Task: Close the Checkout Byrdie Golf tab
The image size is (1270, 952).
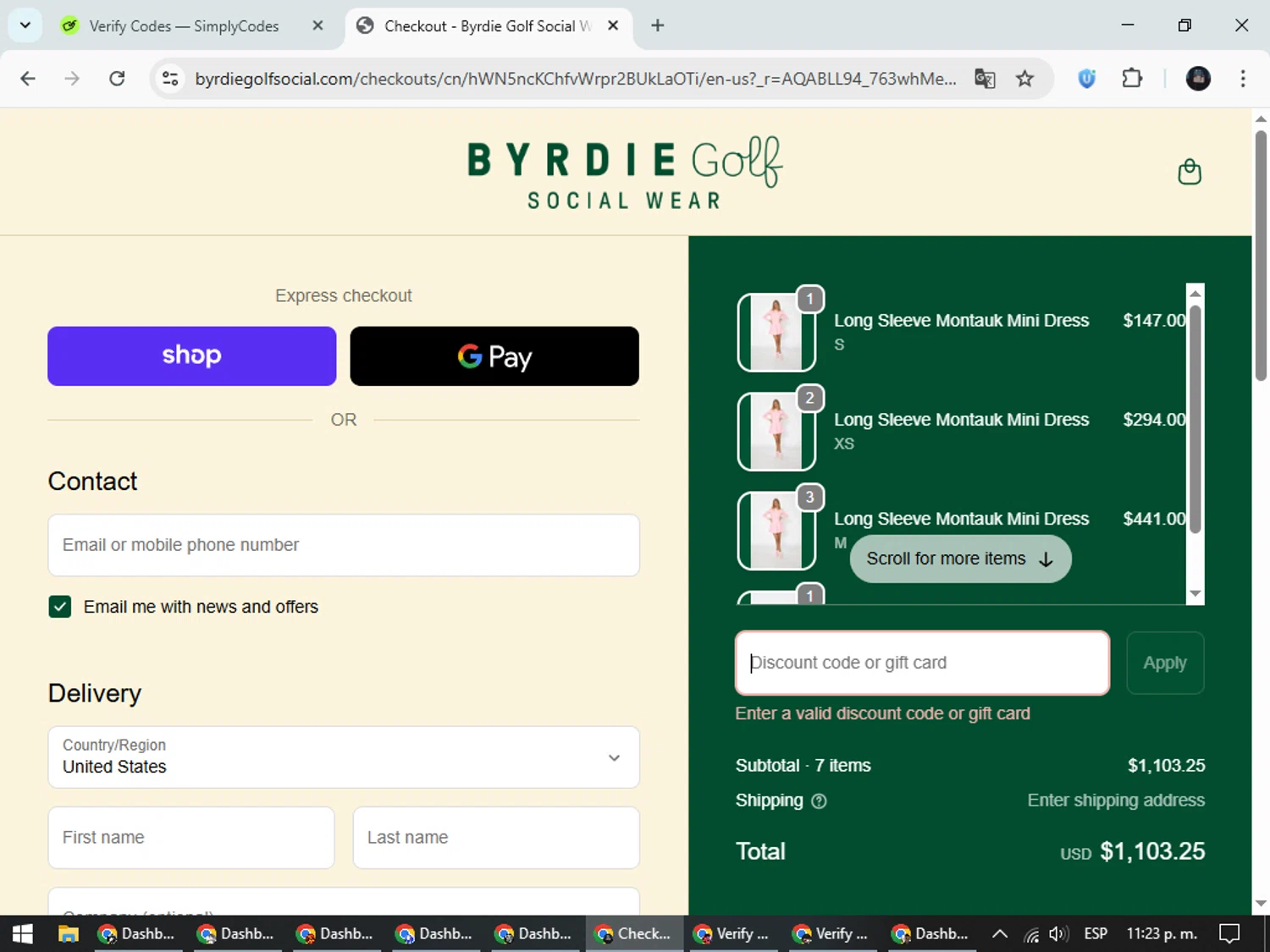Action: point(613,25)
